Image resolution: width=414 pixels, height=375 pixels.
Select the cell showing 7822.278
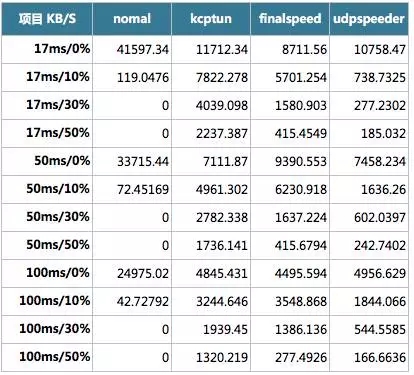coord(211,77)
